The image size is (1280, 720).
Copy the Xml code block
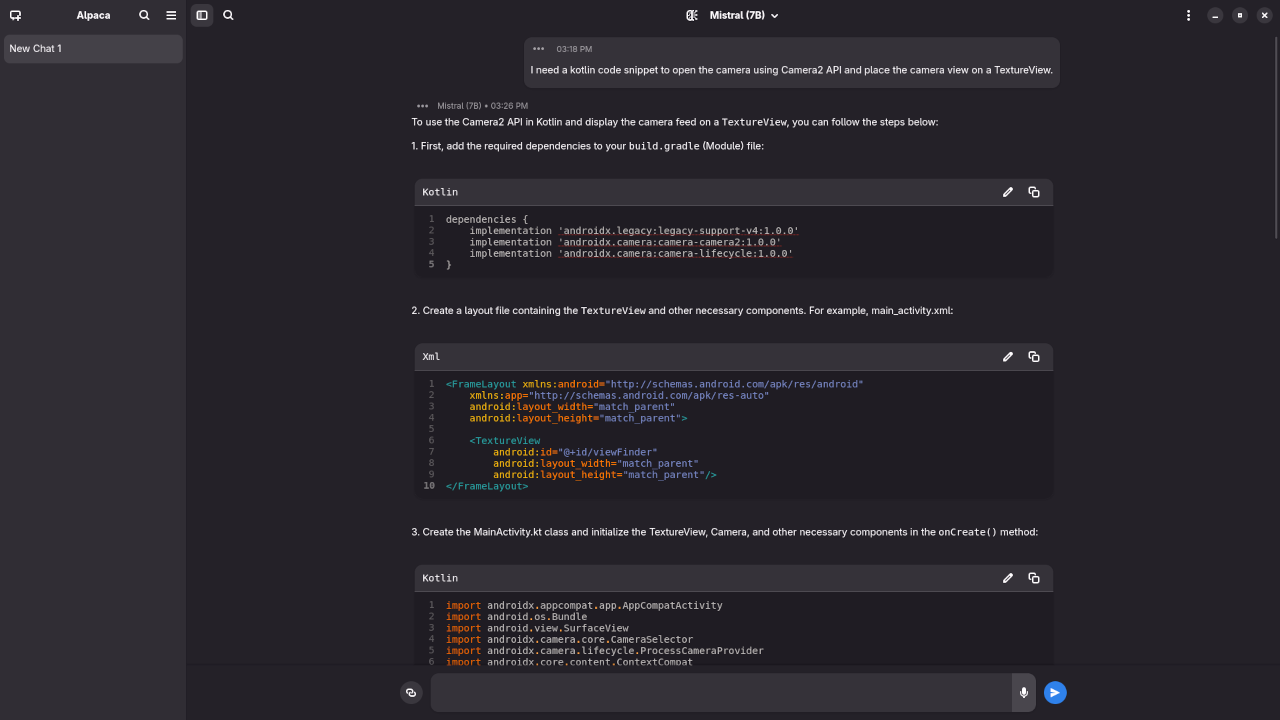coord(1034,357)
